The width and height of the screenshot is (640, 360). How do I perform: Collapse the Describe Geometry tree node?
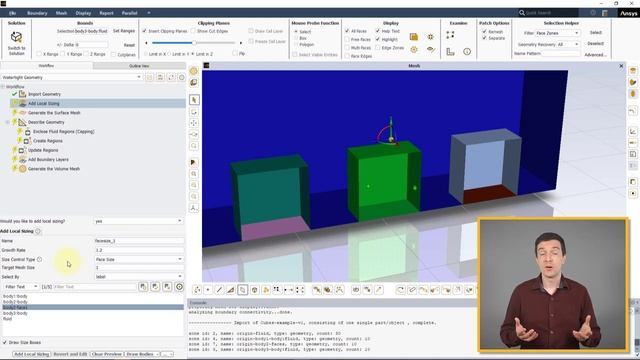8,122
